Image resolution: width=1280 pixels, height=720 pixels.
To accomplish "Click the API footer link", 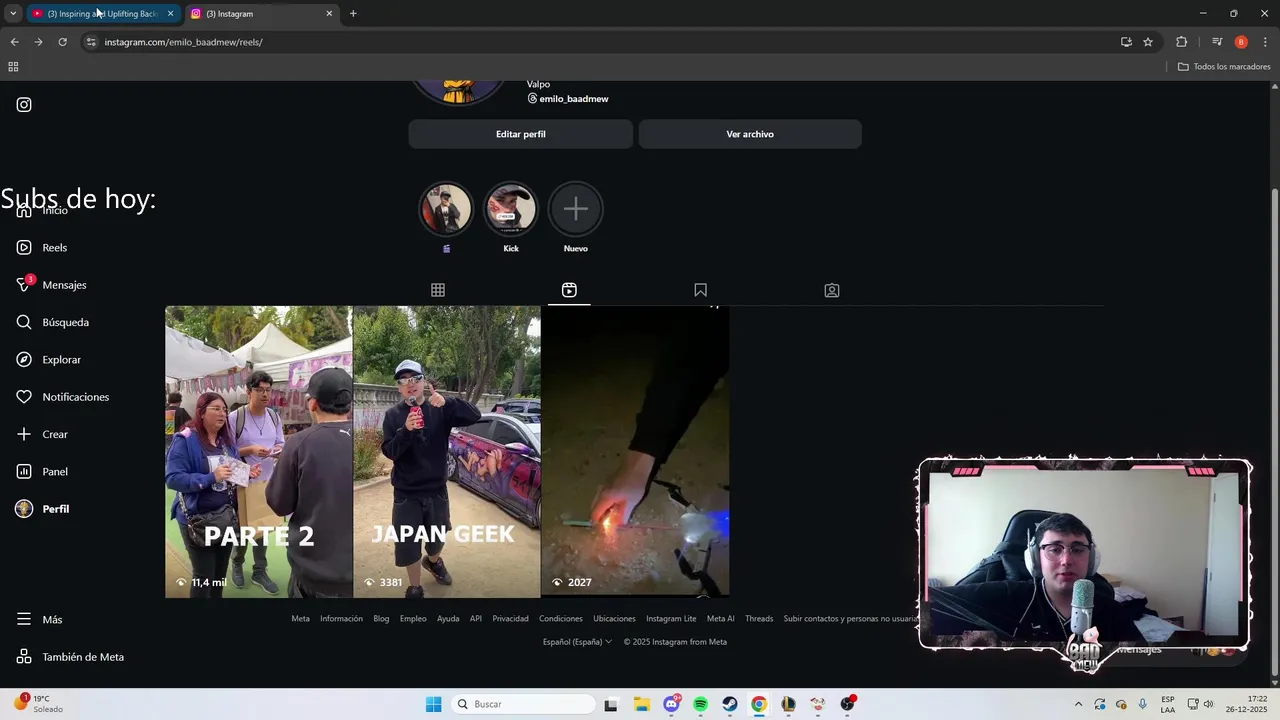I will point(476,619).
